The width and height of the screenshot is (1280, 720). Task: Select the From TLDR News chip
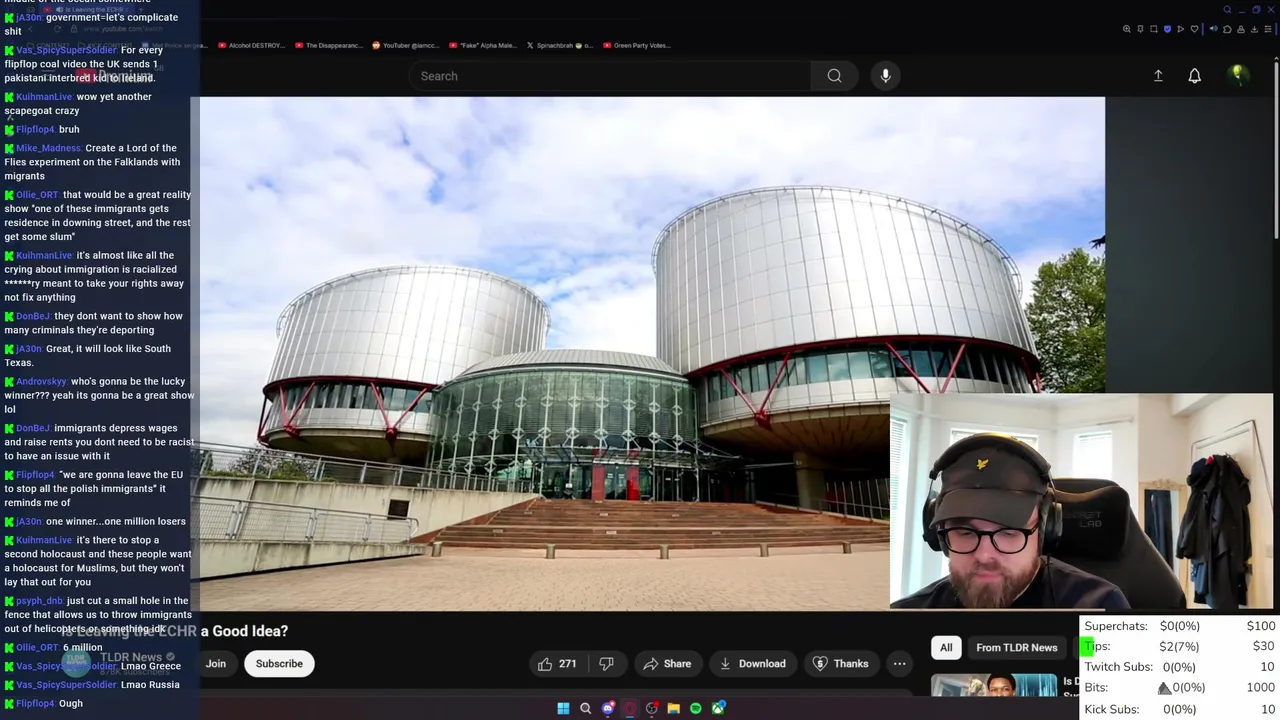[1016, 648]
